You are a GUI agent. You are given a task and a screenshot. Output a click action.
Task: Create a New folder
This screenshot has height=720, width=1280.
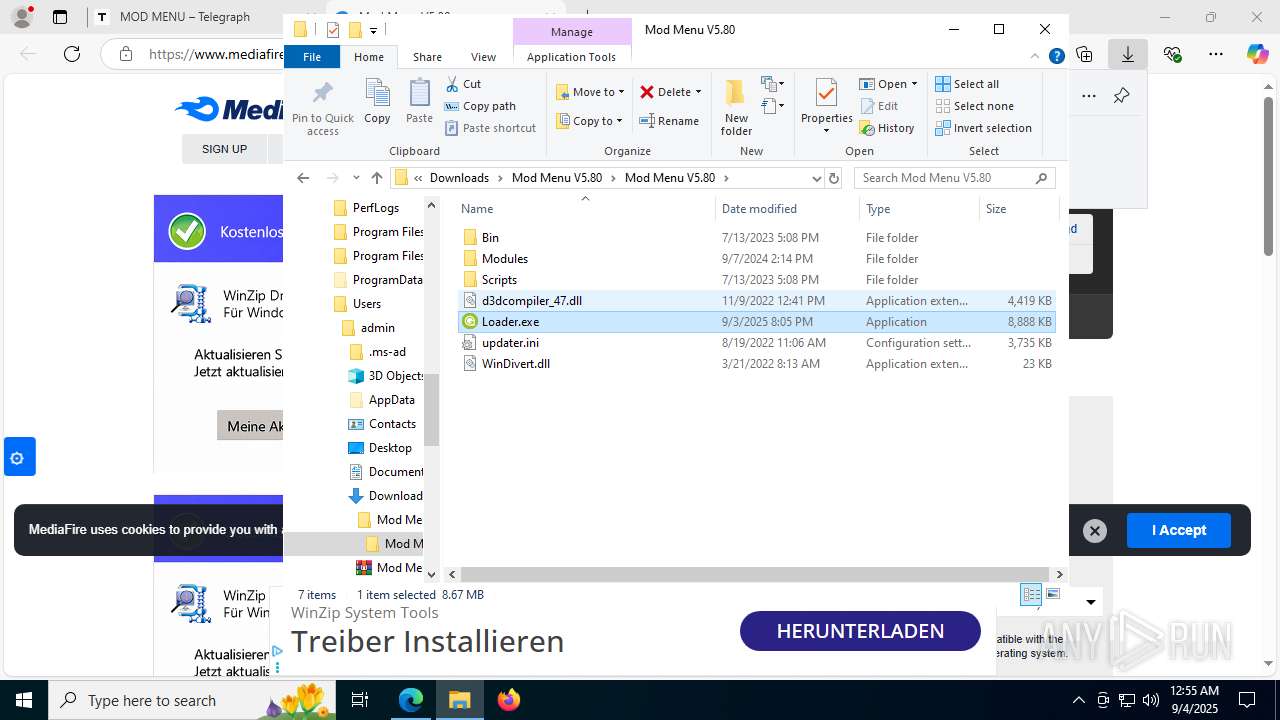(736, 108)
